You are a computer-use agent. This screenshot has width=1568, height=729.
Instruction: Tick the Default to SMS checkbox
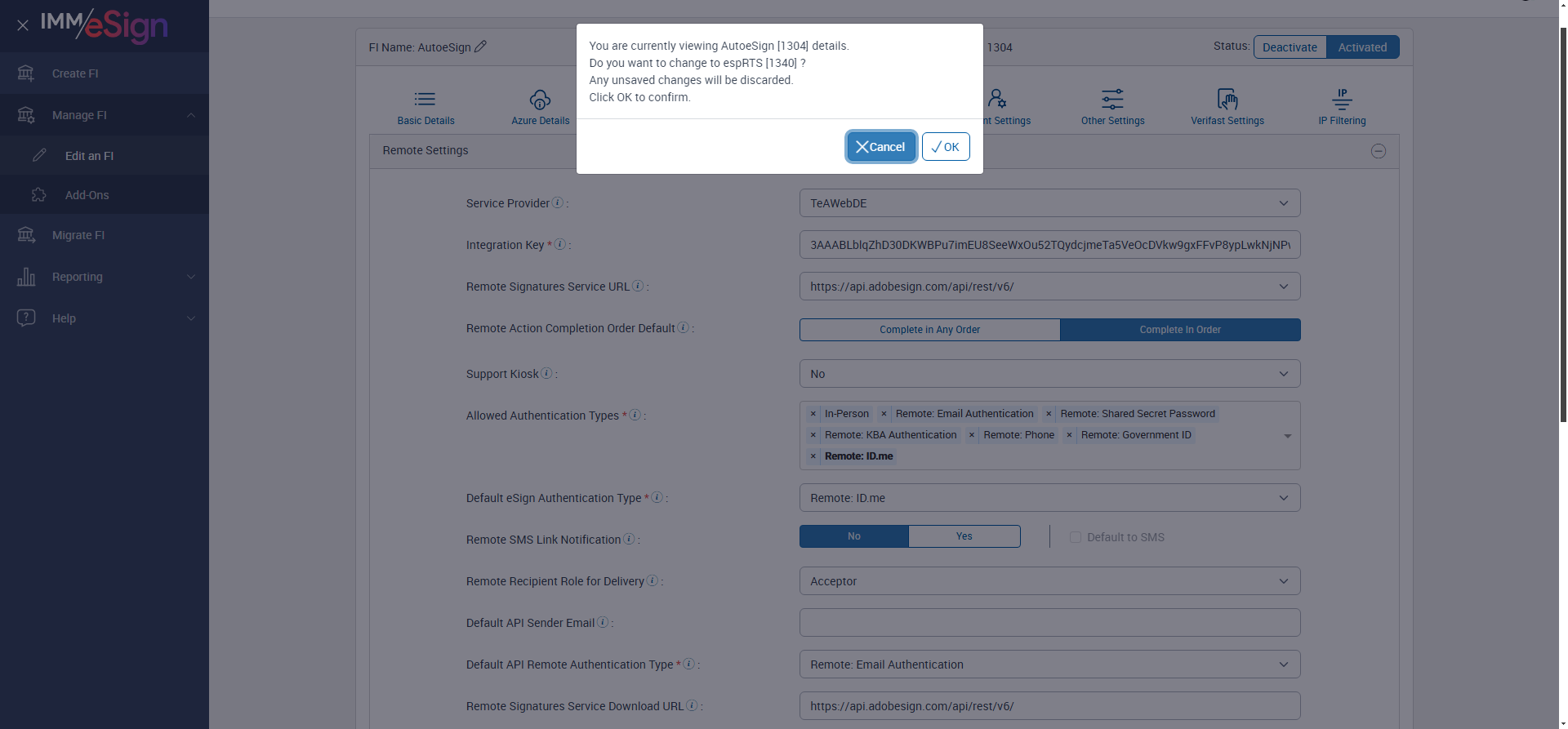coord(1076,537)
